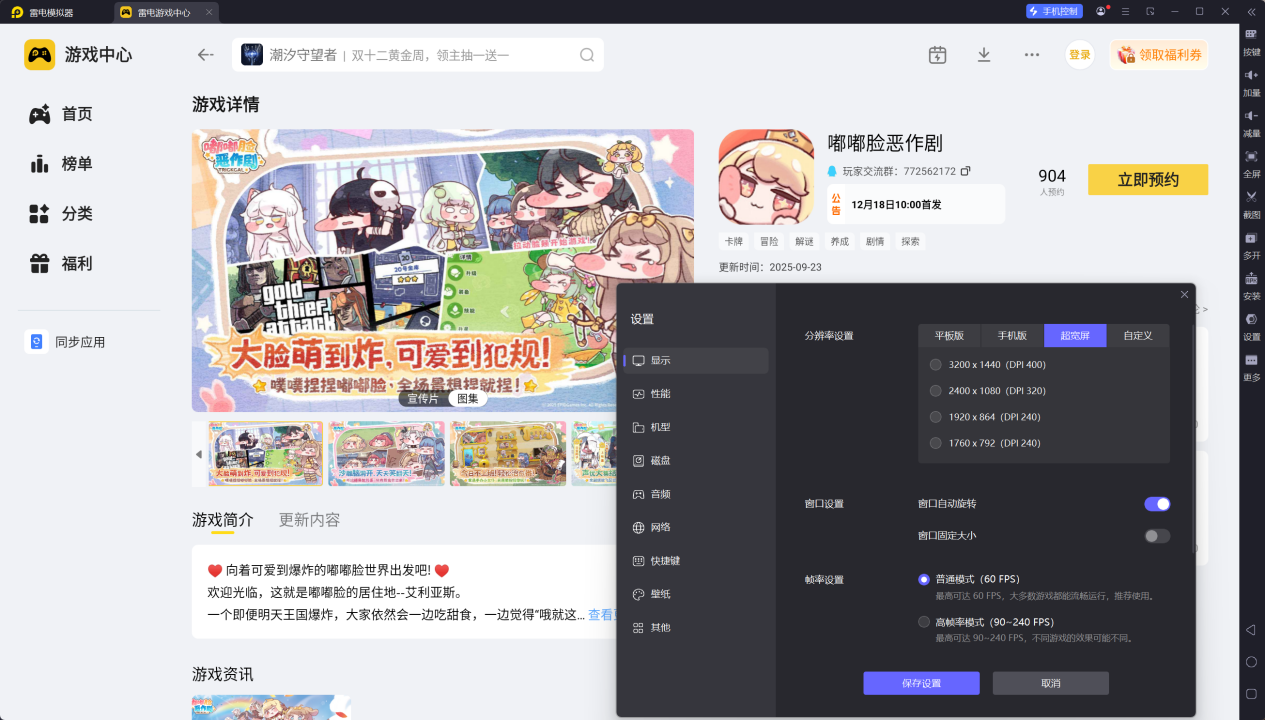
Task: Click the three-dot more options icon
Action: pyautogui.click(x=1032, y=55)
